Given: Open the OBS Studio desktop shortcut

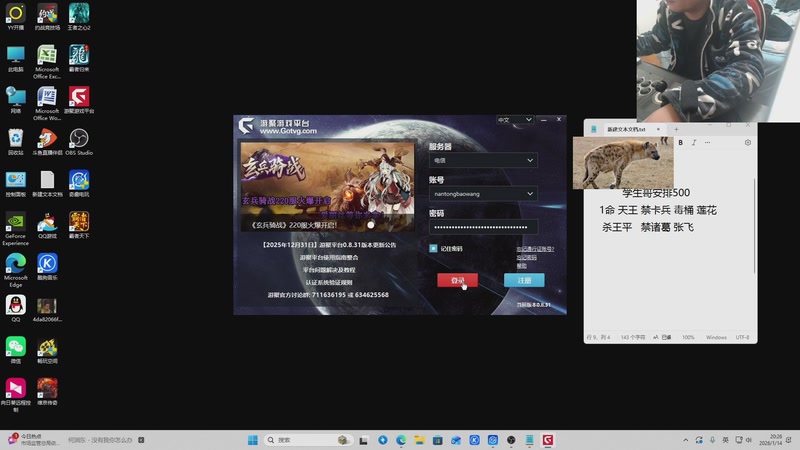Looking at the screenshot, I should point(79,142).
